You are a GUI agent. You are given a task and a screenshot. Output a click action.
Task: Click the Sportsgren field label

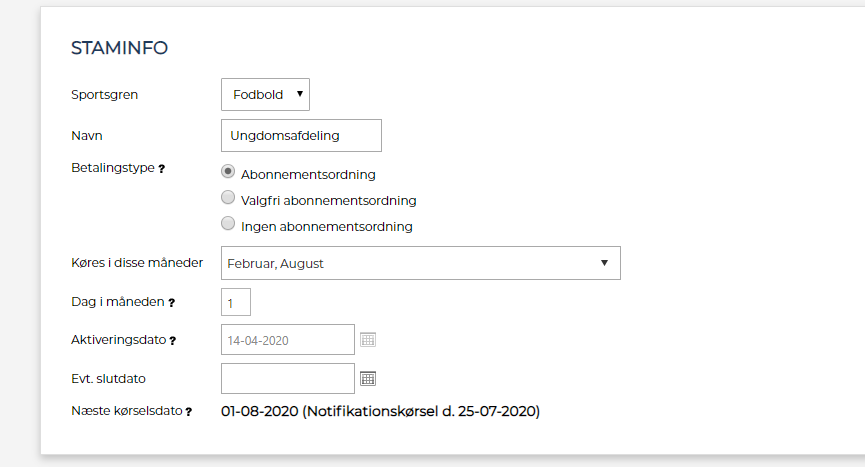click(104, 95)
